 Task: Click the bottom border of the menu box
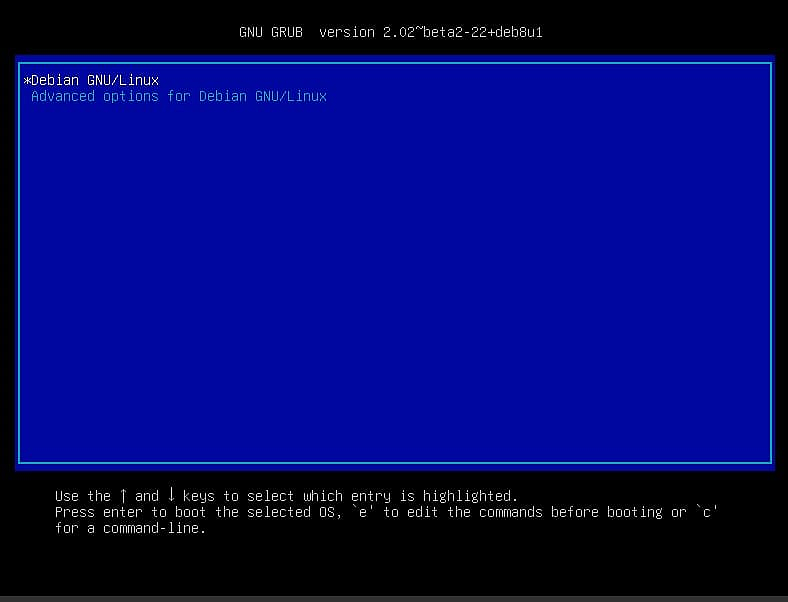click(x=395, y=462)
